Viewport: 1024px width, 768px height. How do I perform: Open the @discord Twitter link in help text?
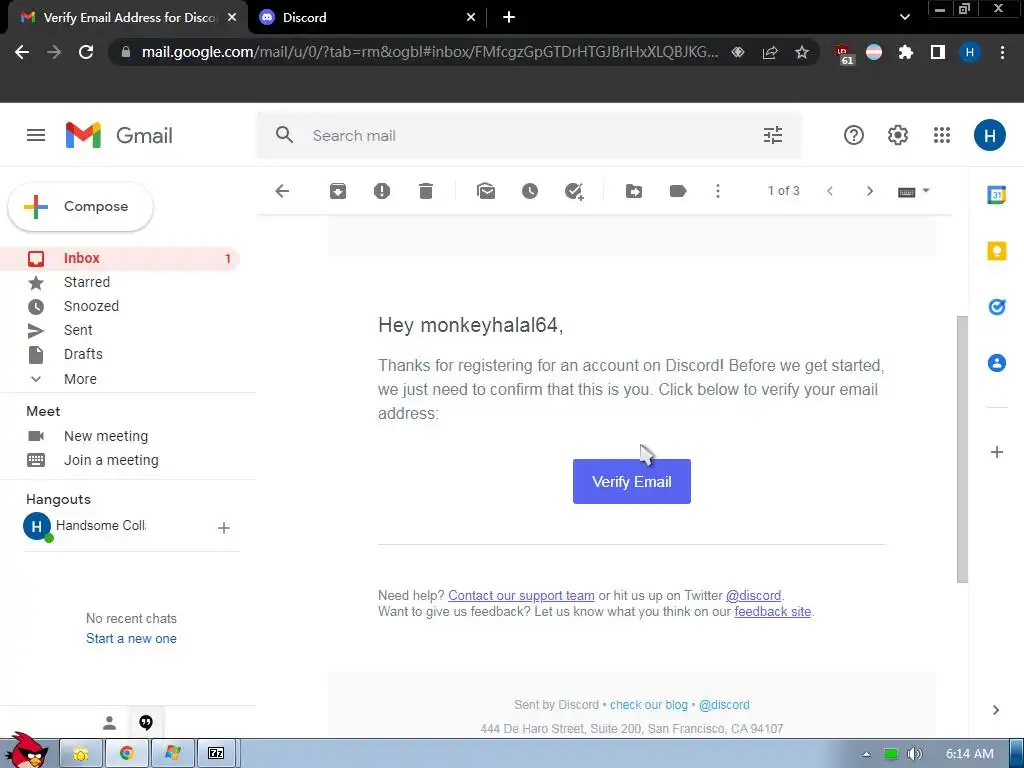pyautogui.click(x=753, y=595)
